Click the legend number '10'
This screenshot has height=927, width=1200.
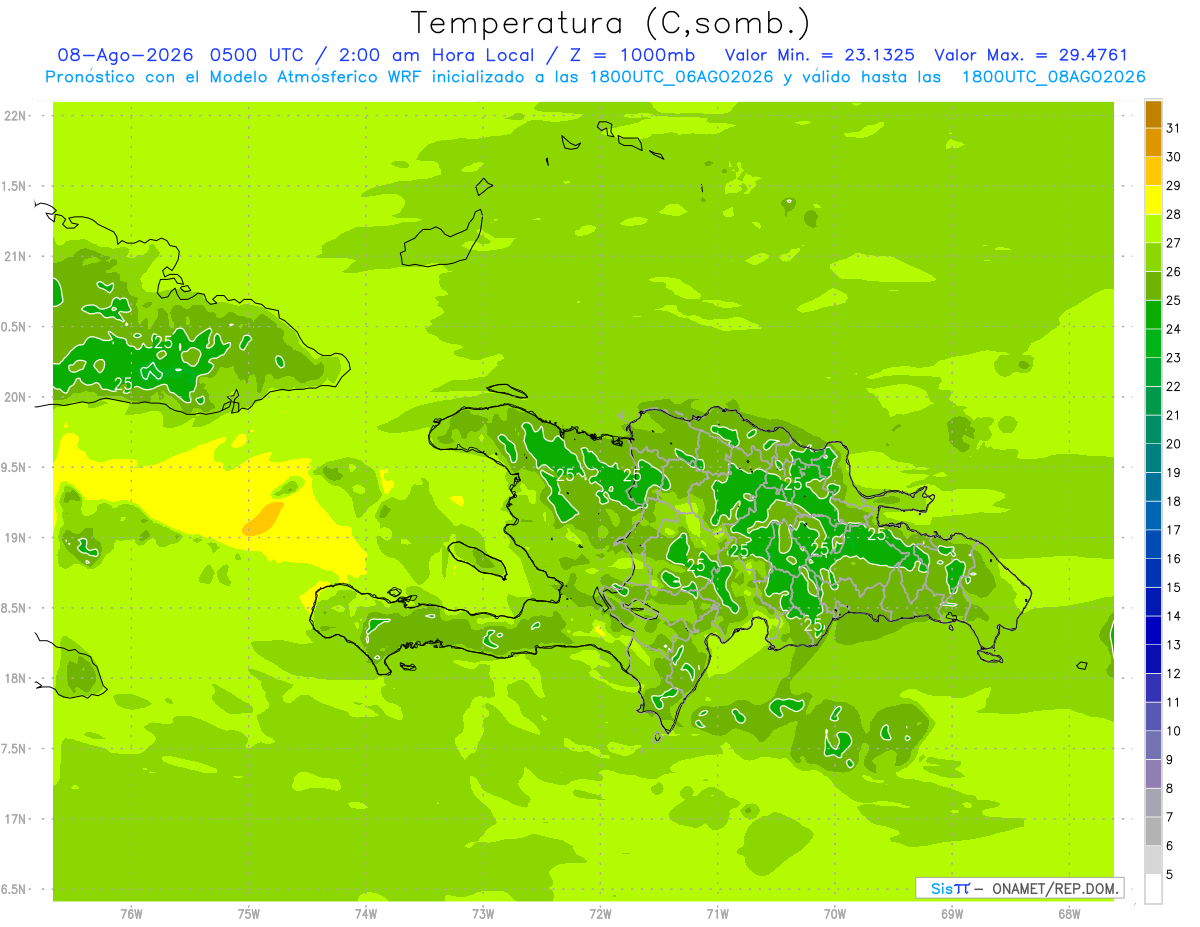1174,731
